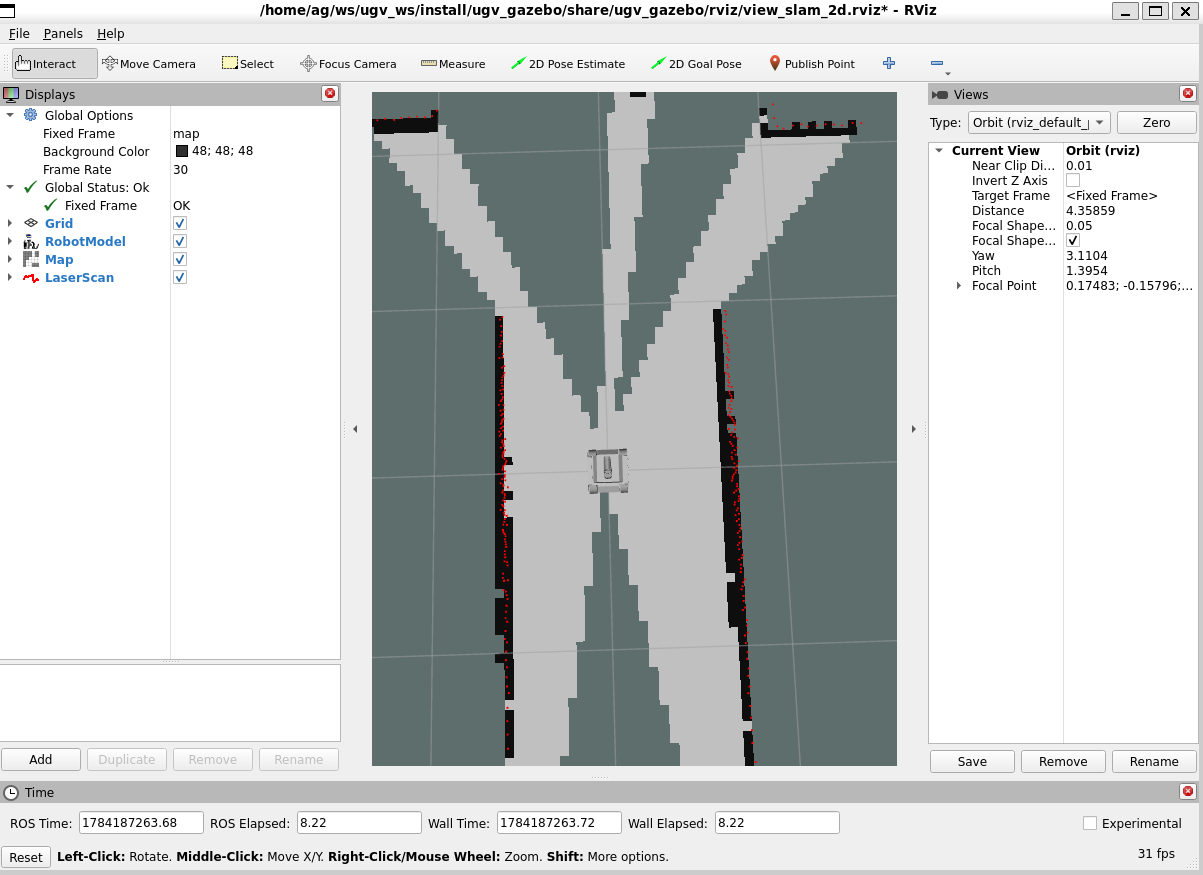
Task: Expand the Focal Point property
Action: 959,285
